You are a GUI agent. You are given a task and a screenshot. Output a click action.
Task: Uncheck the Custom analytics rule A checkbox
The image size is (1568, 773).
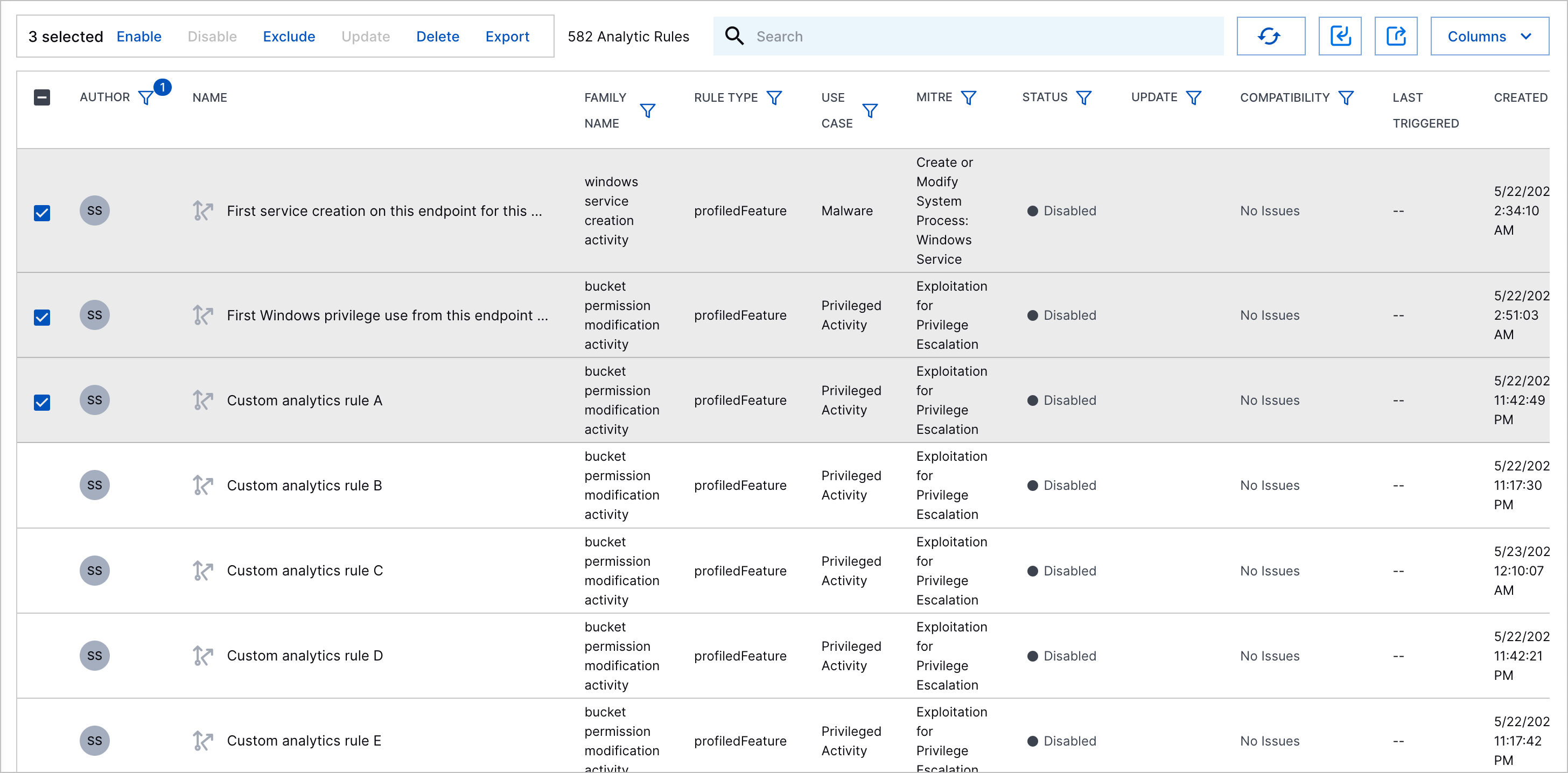coord(42,403)
